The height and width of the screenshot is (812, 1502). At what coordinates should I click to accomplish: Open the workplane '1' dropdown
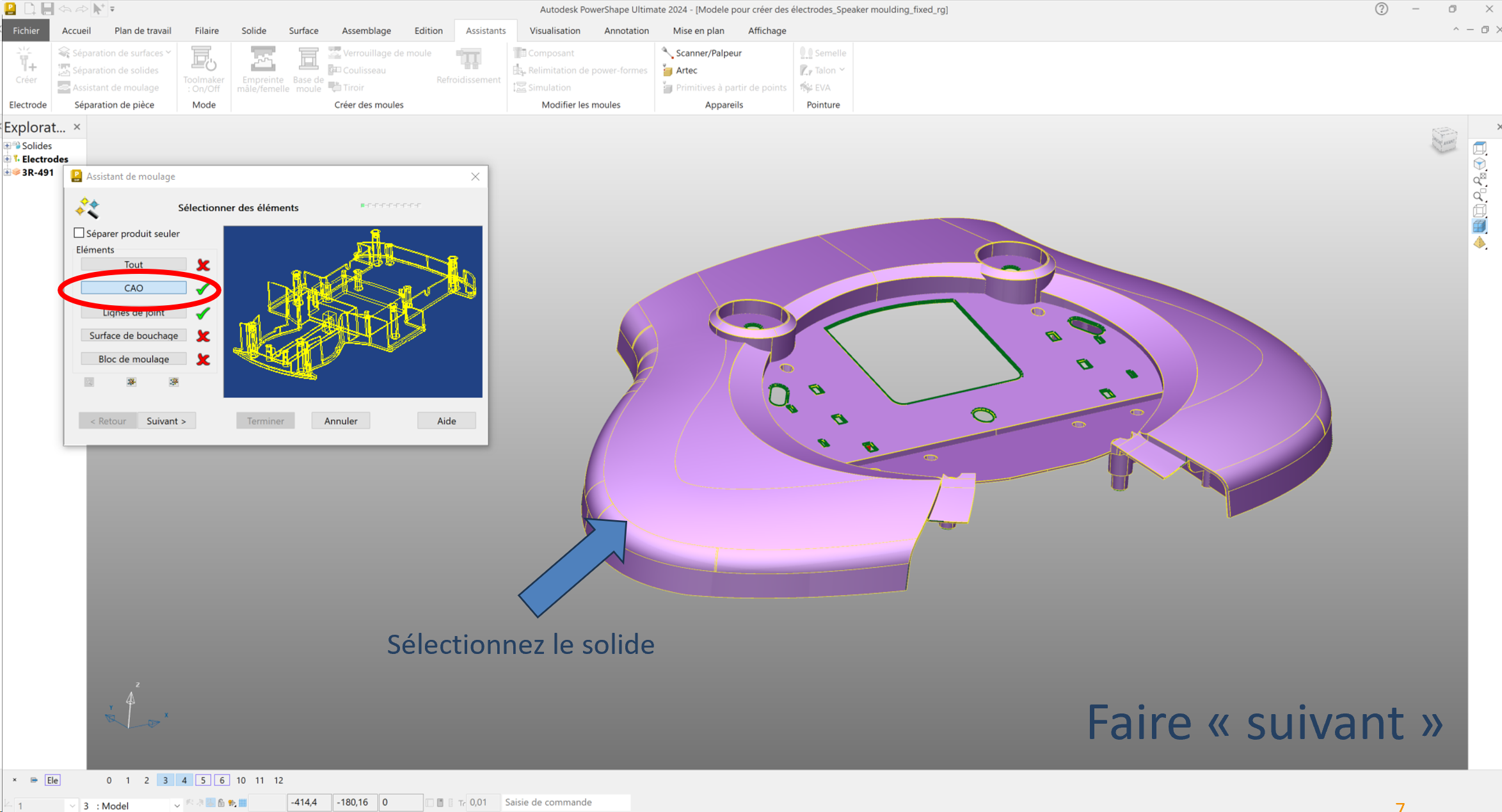[72, 806]
